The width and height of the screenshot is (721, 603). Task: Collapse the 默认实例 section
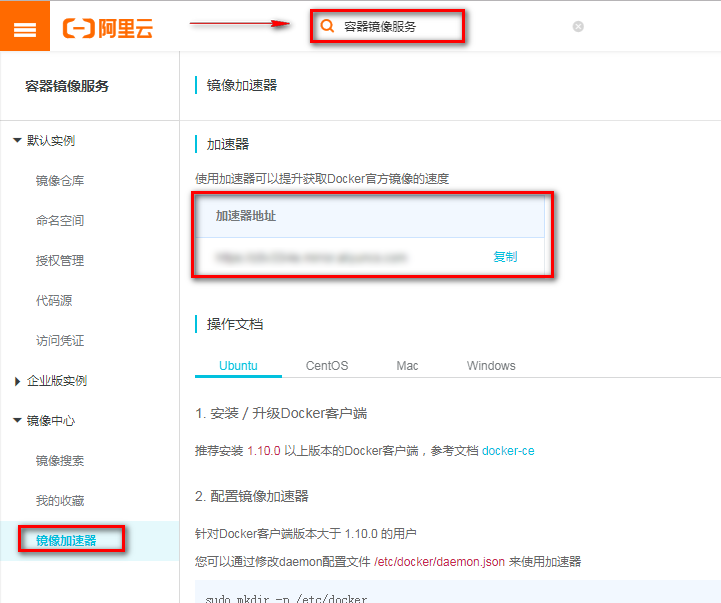tap(17, 140)
